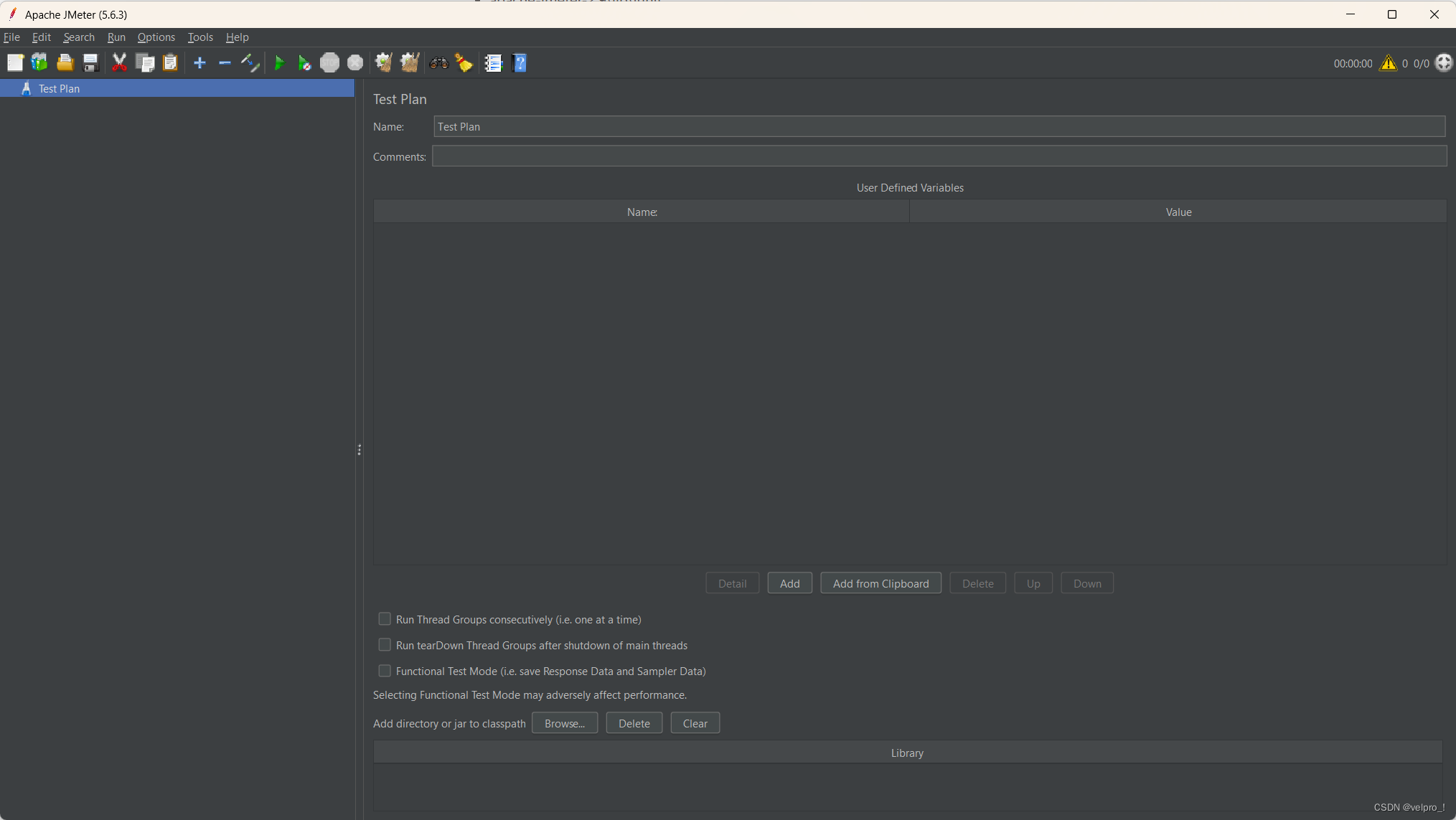Click the Function Helper list icon
This screenshot has width=1456, height=820.
(x=493, y=63)
